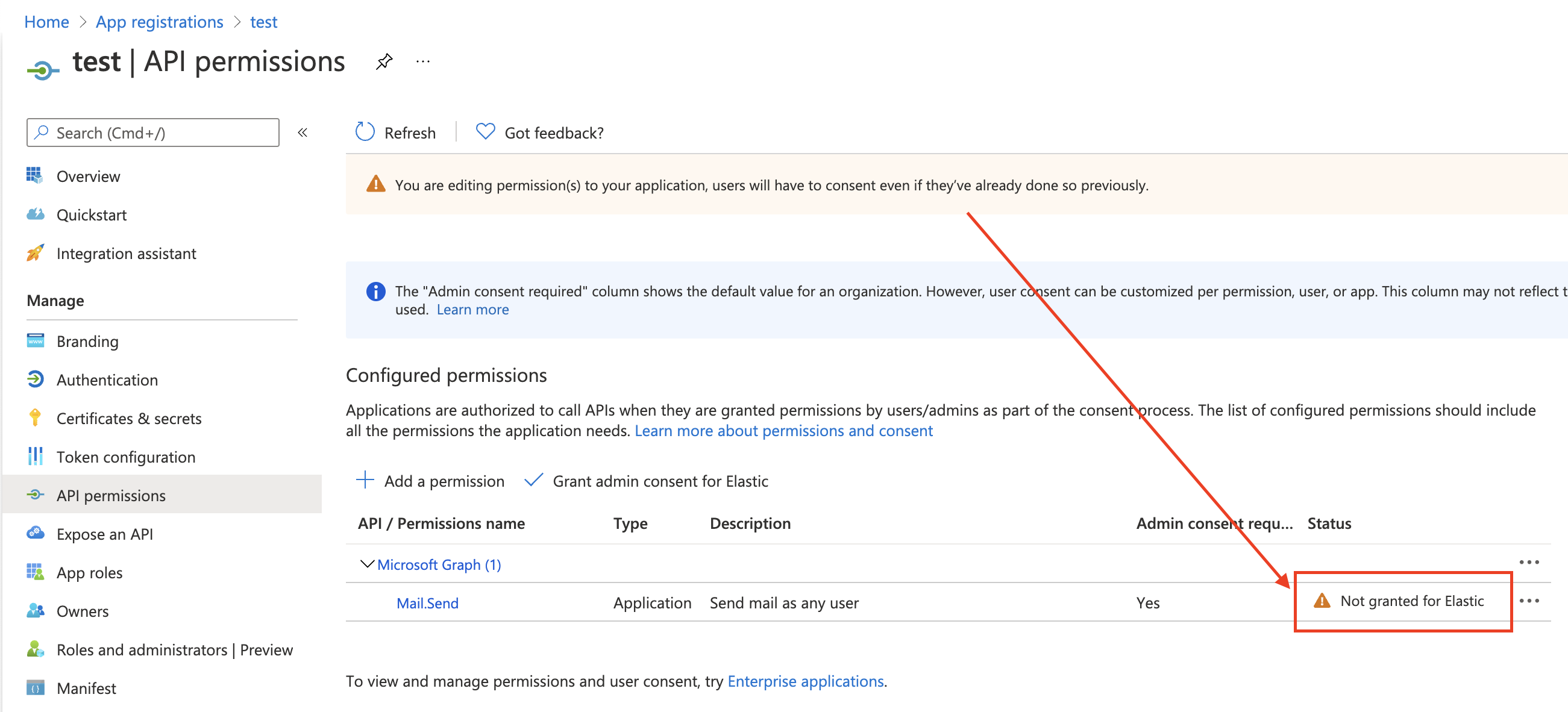Open the Overview section

pos(88,176)
